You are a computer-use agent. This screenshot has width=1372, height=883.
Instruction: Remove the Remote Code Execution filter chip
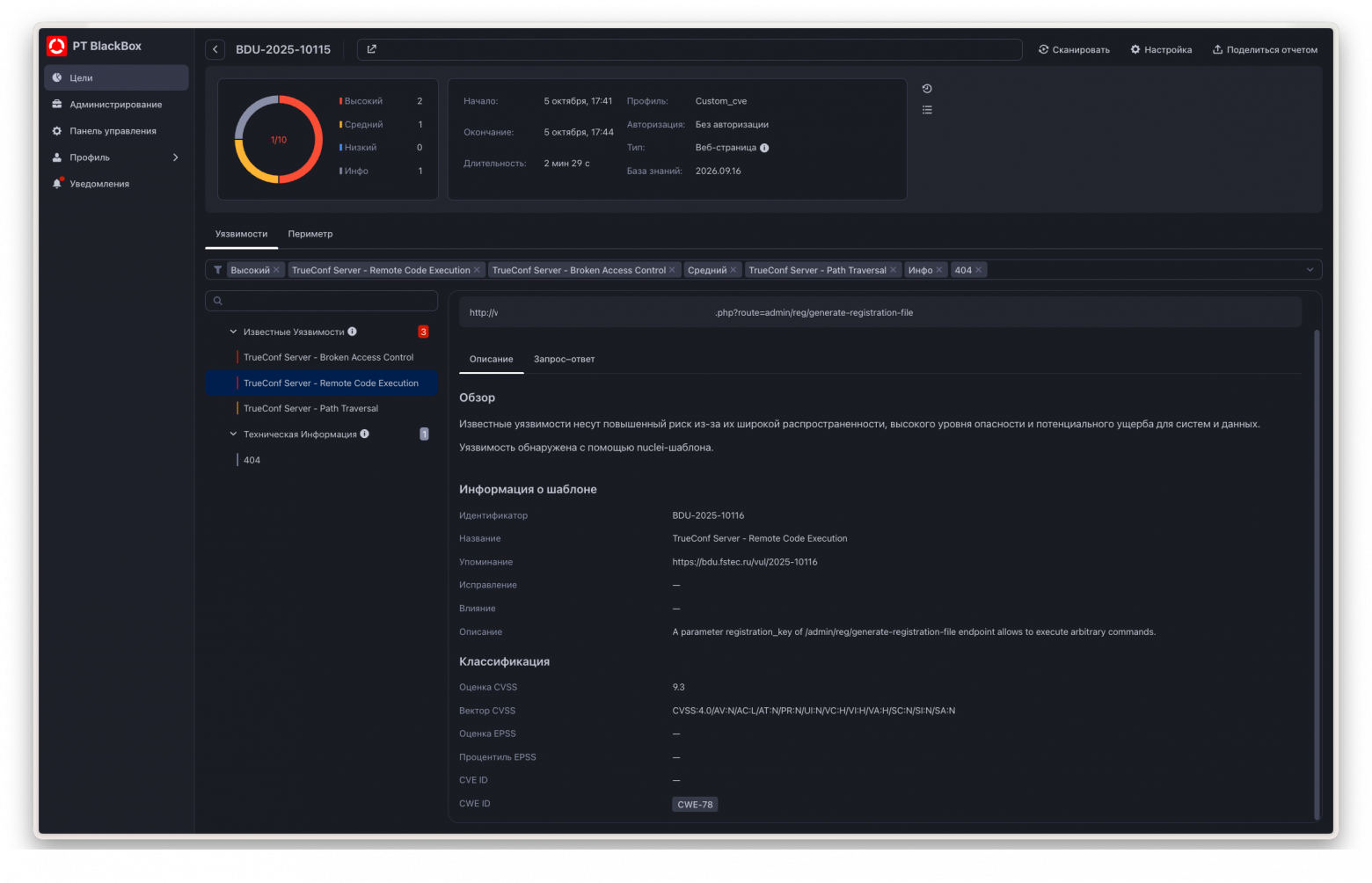(477, 270)
